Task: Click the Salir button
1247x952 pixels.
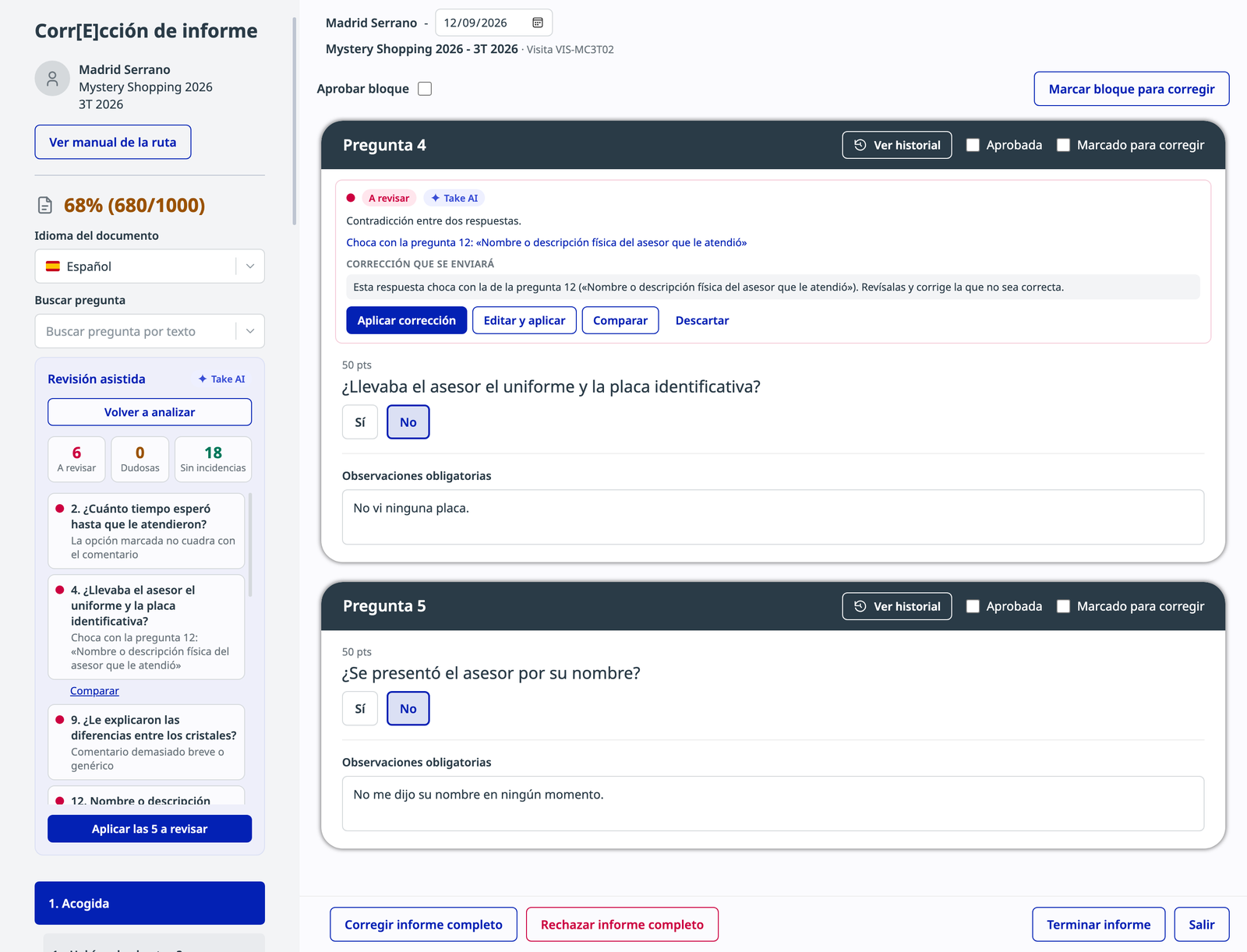Action: click(x=1202, y=925)
